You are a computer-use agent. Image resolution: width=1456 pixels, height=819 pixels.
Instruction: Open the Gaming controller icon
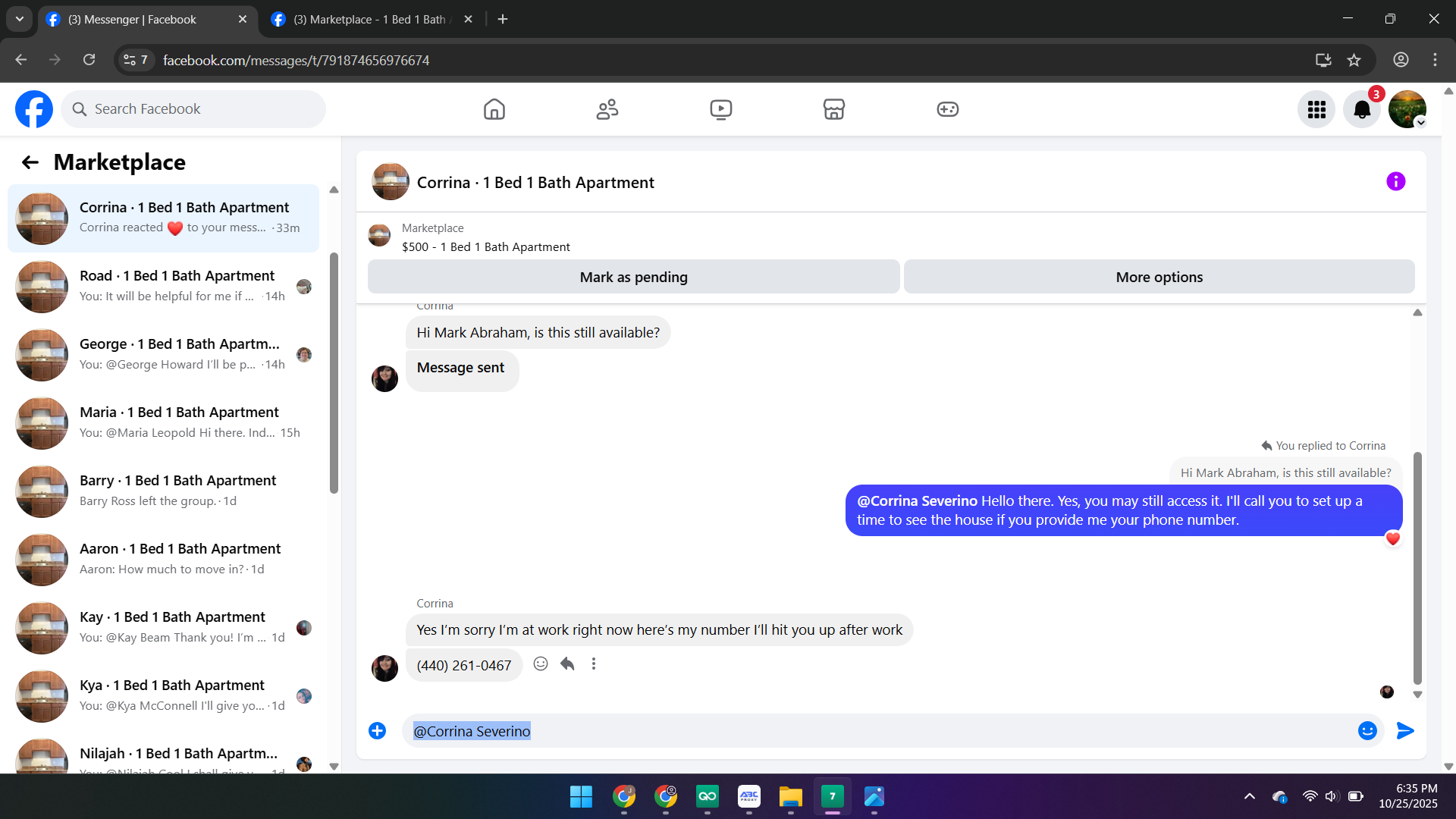947,109
